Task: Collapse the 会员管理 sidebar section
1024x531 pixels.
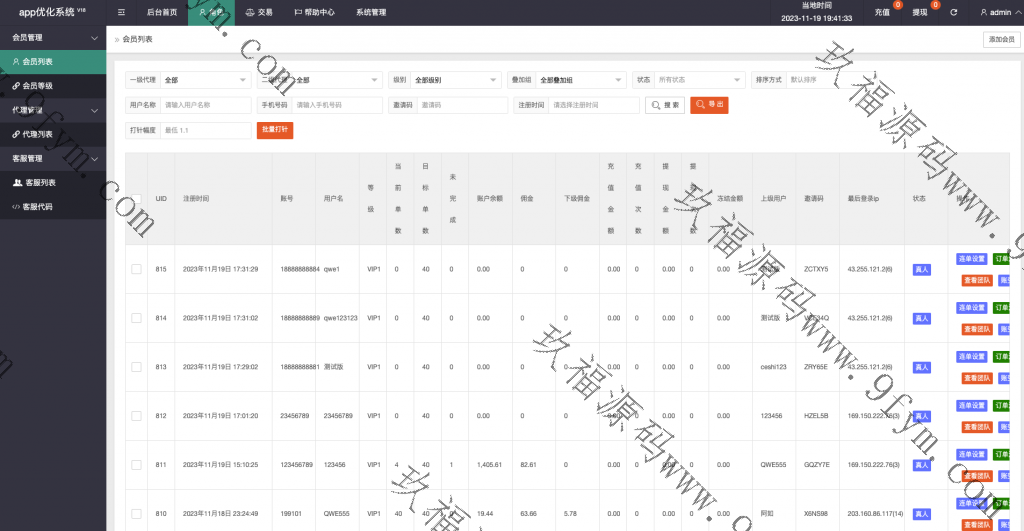Action: [93, 38]
